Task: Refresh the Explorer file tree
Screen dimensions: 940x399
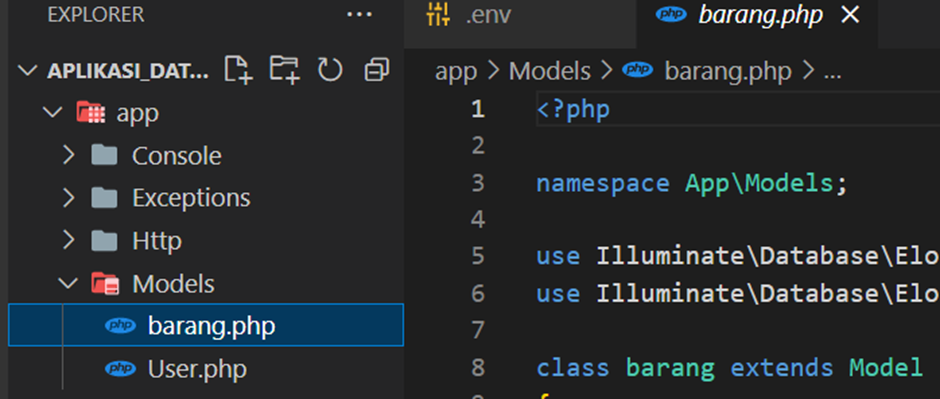Action: click(x=330, y=70)
